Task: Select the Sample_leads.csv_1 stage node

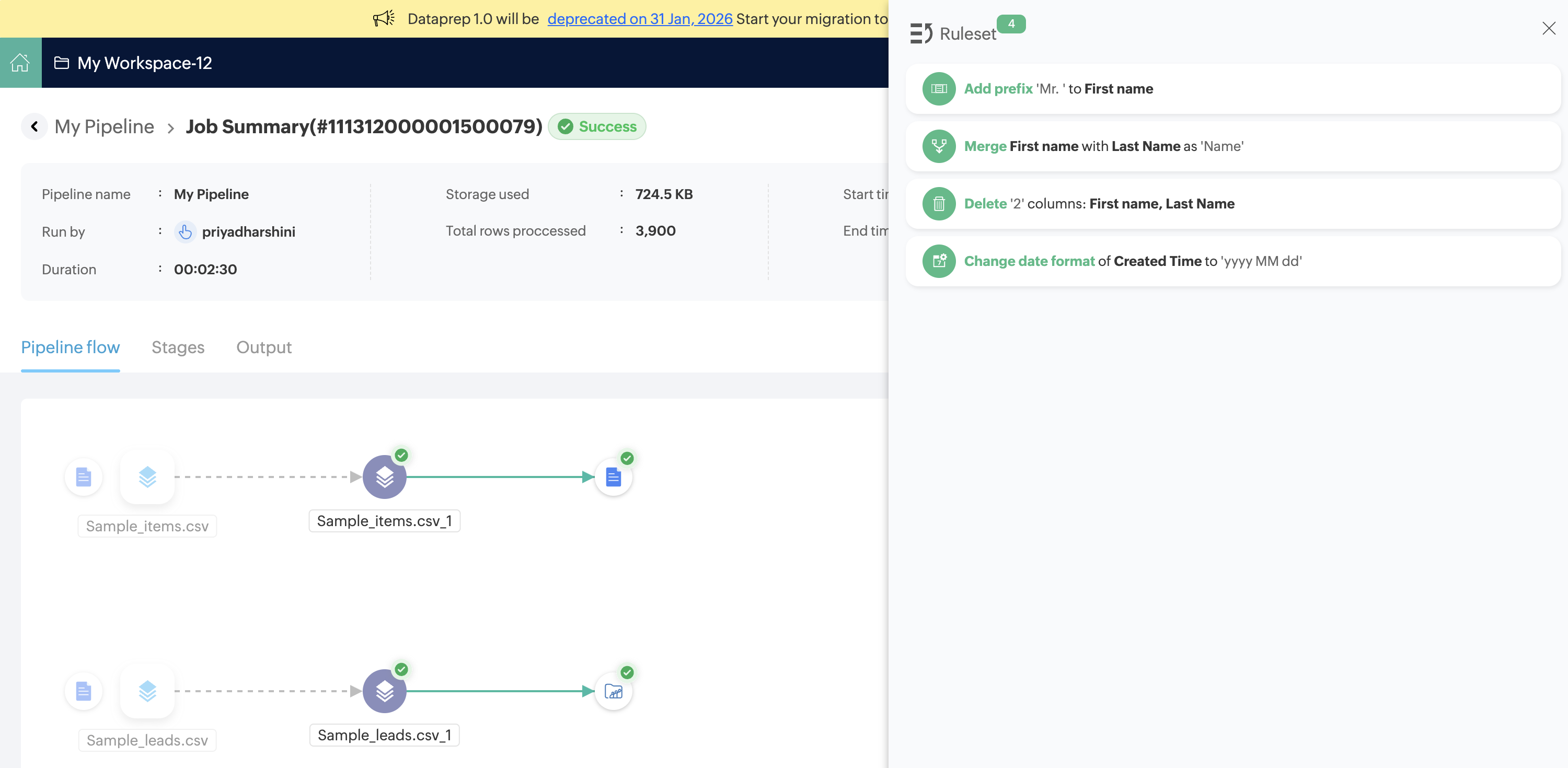Action: [x=384, y=691]
